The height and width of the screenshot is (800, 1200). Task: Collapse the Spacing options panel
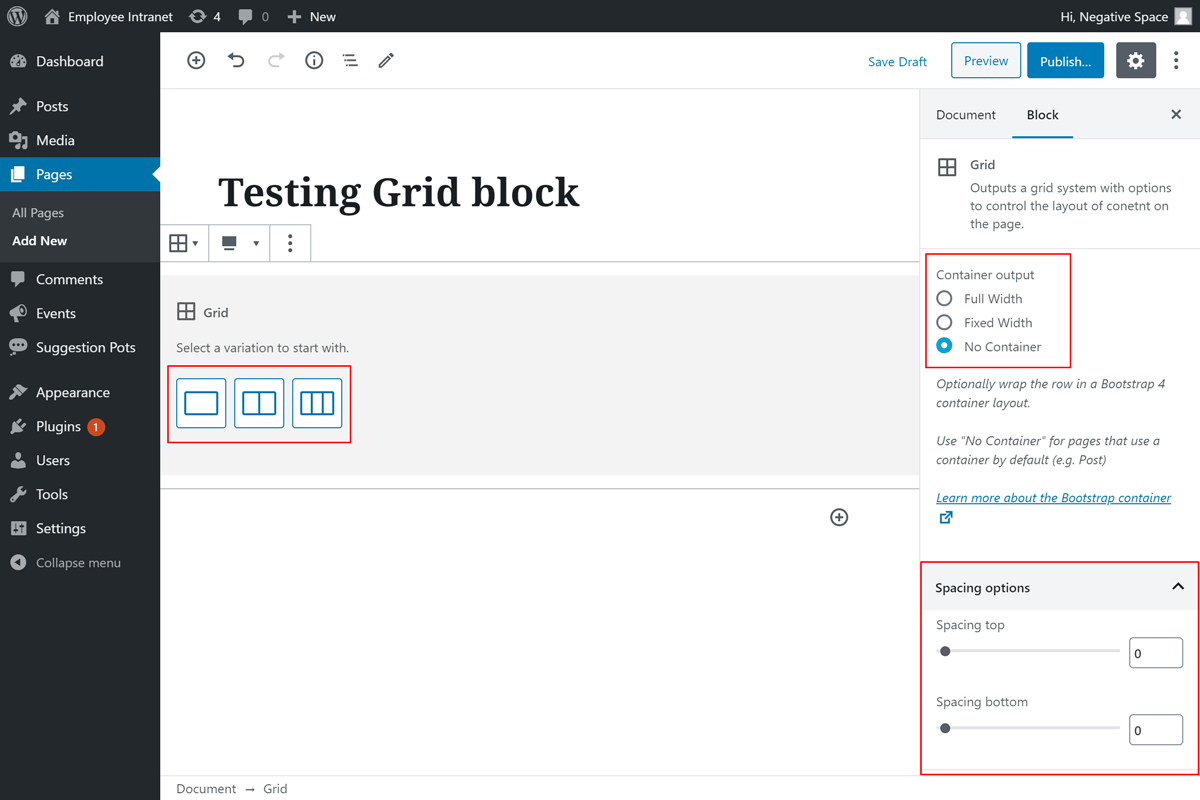(x=1177, y=587)
